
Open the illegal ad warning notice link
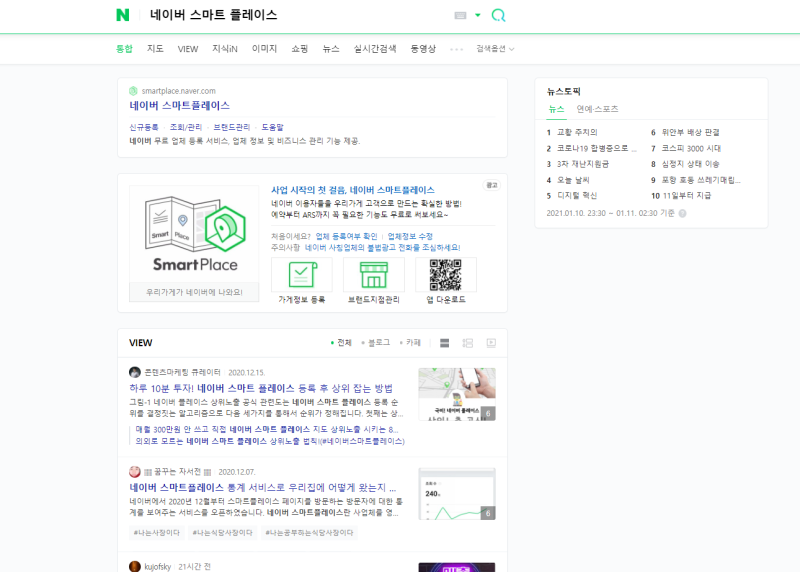[x=382, y=247]
